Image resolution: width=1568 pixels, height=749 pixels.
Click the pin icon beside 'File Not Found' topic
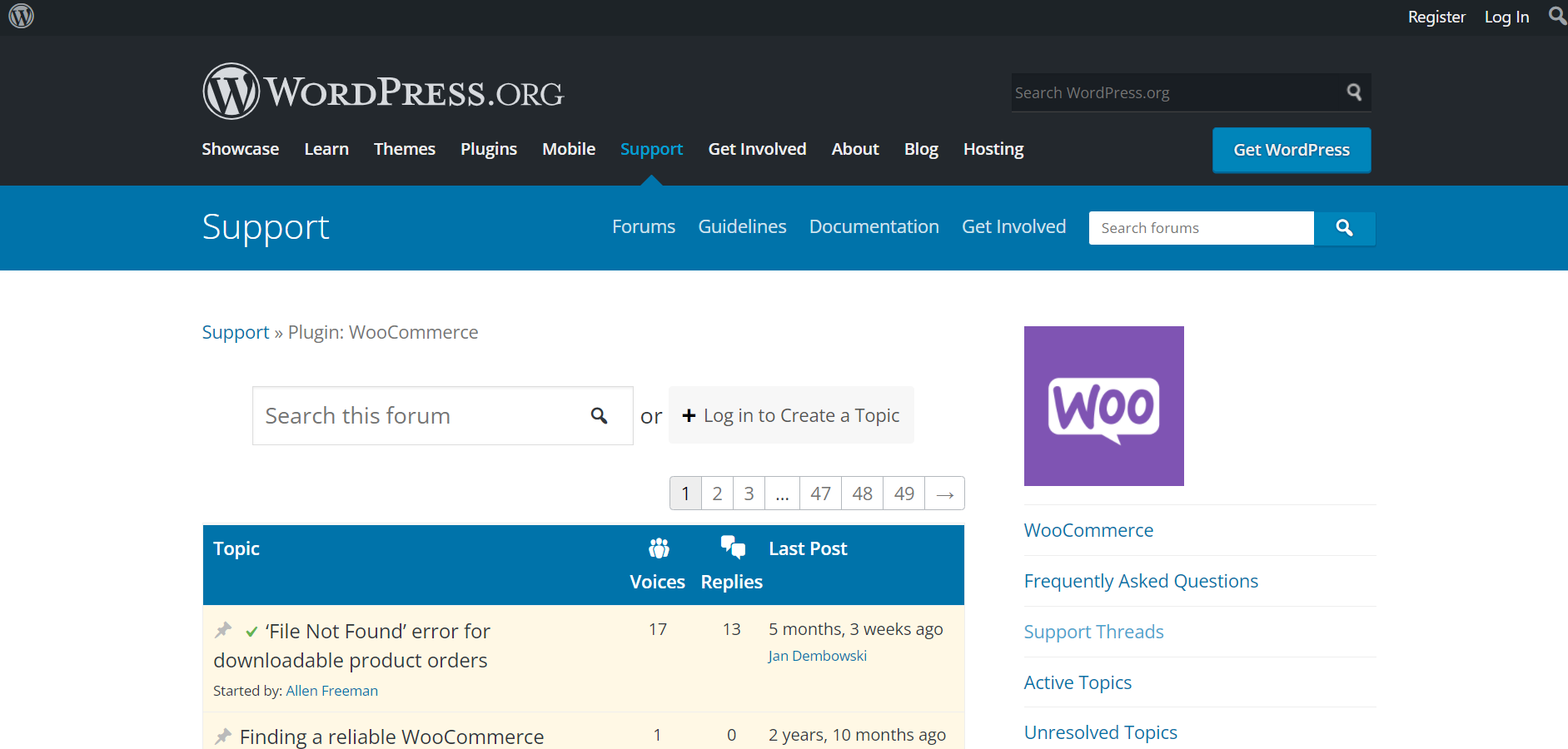click(x=223, y=630)
